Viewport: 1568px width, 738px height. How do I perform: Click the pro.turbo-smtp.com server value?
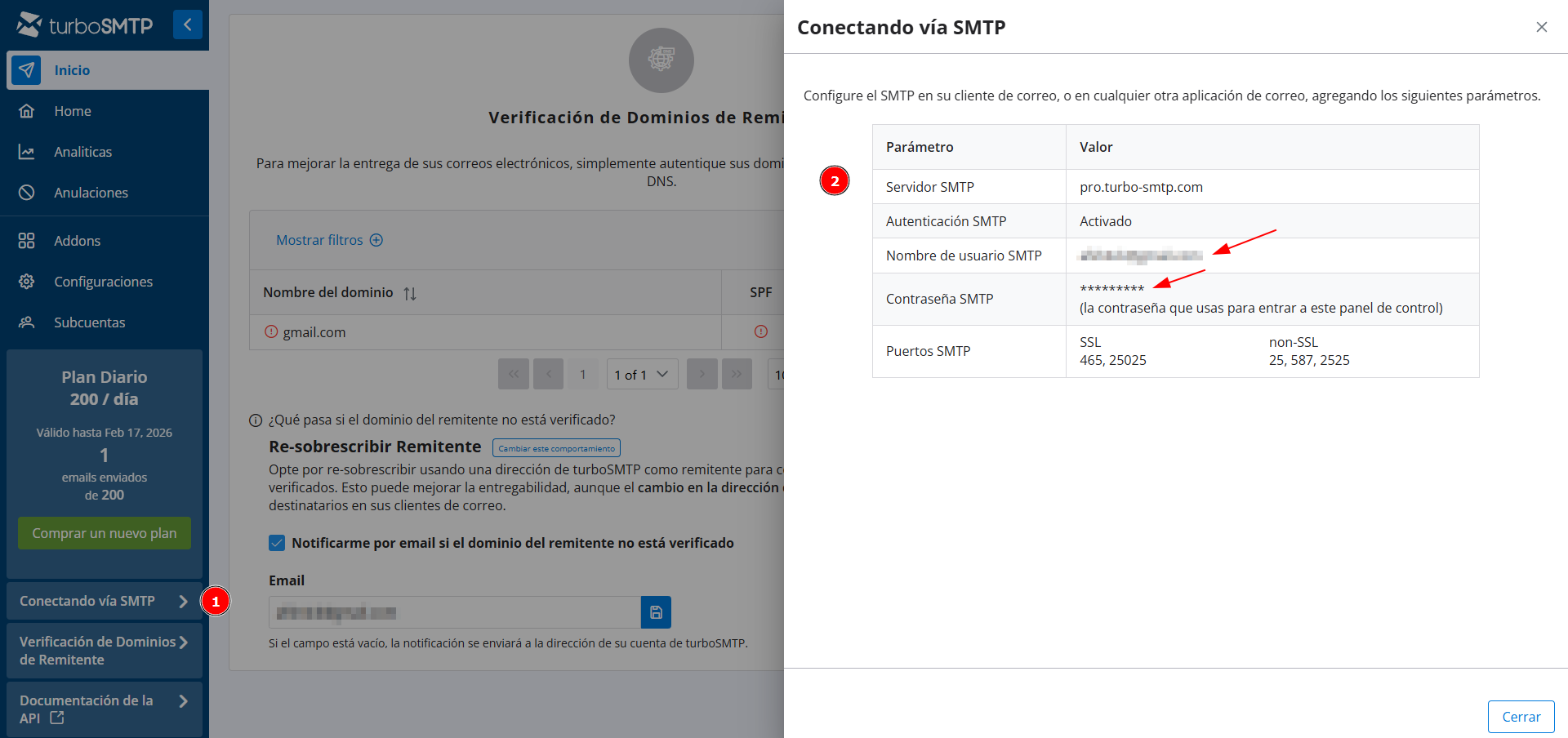1141,187
